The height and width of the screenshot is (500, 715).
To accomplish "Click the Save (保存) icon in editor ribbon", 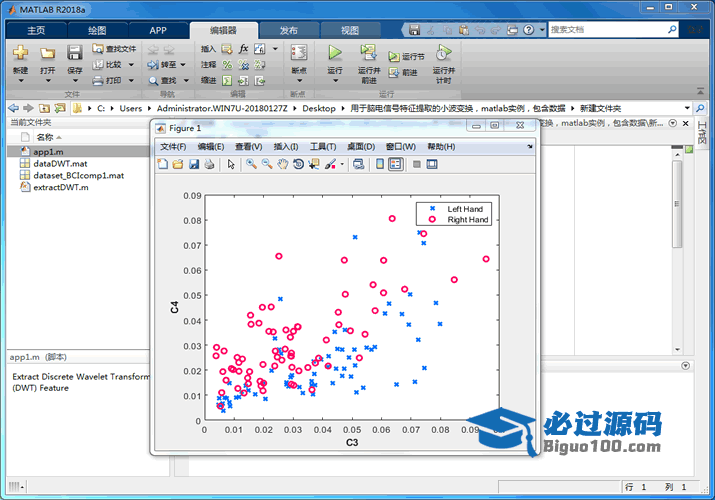I will [x=75, y=54].
